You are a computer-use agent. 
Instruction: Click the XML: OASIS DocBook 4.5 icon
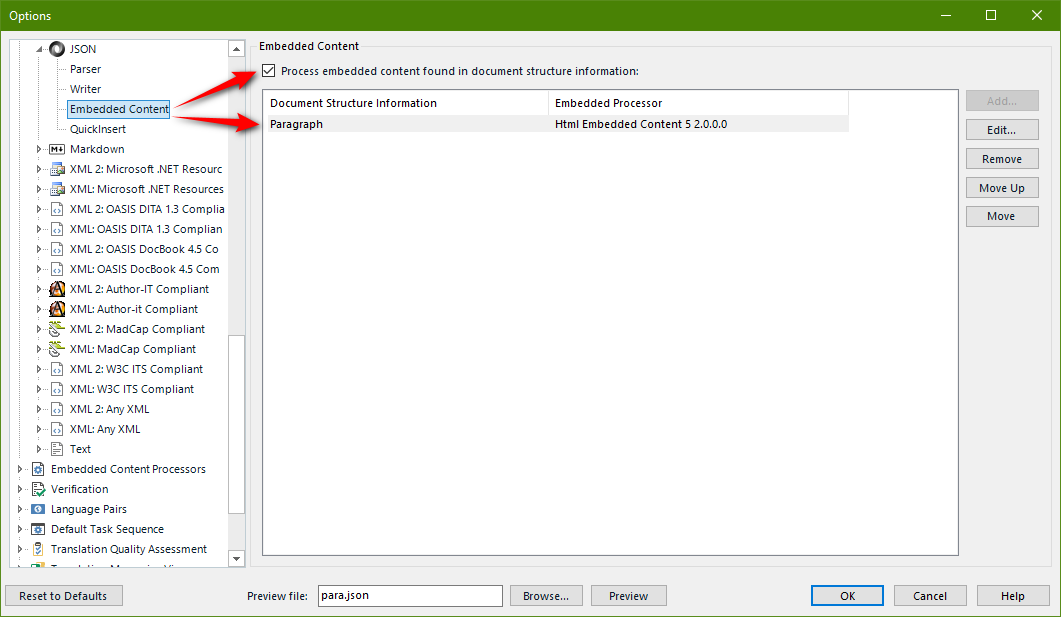[x=58, y=269]
